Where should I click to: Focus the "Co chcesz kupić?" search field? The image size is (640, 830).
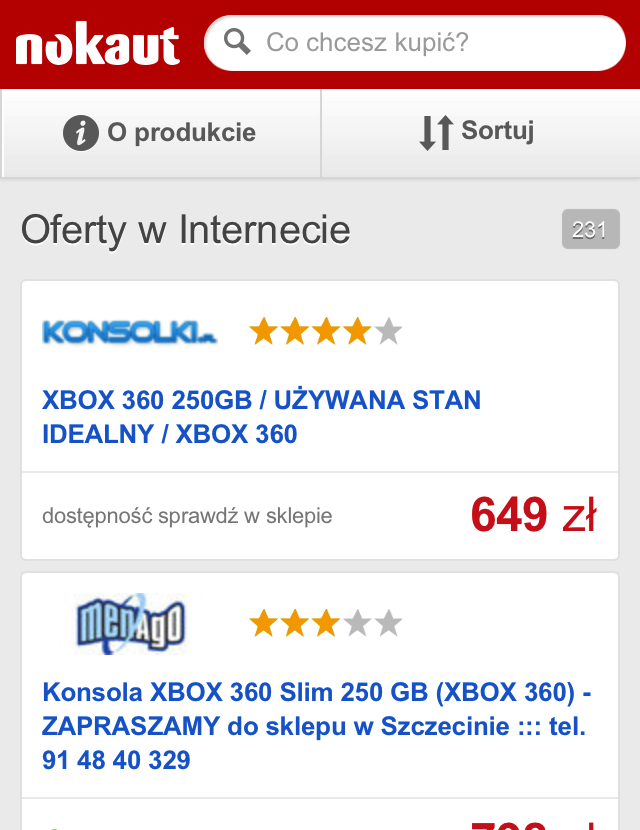click(430, 43)
